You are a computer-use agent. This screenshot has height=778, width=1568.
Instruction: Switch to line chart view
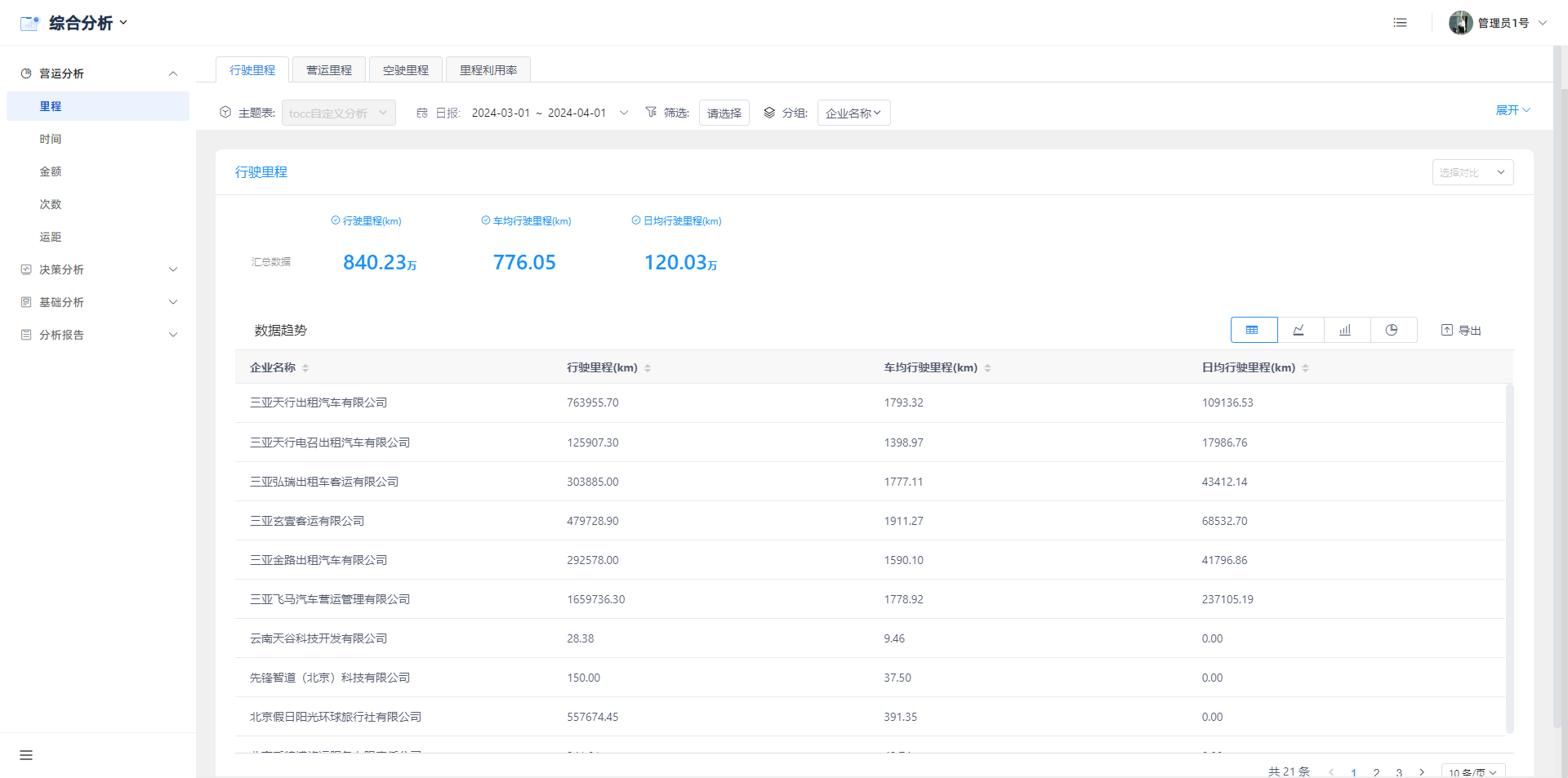[x=1299, y=330]
